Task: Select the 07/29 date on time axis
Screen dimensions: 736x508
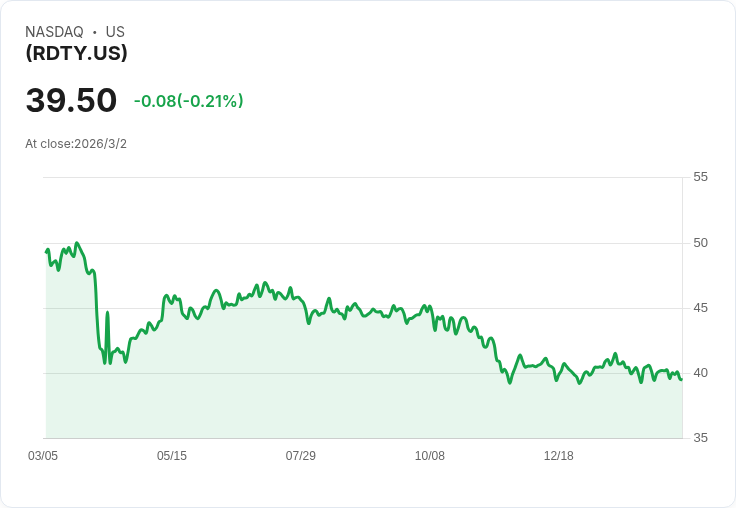Action: 301,456
